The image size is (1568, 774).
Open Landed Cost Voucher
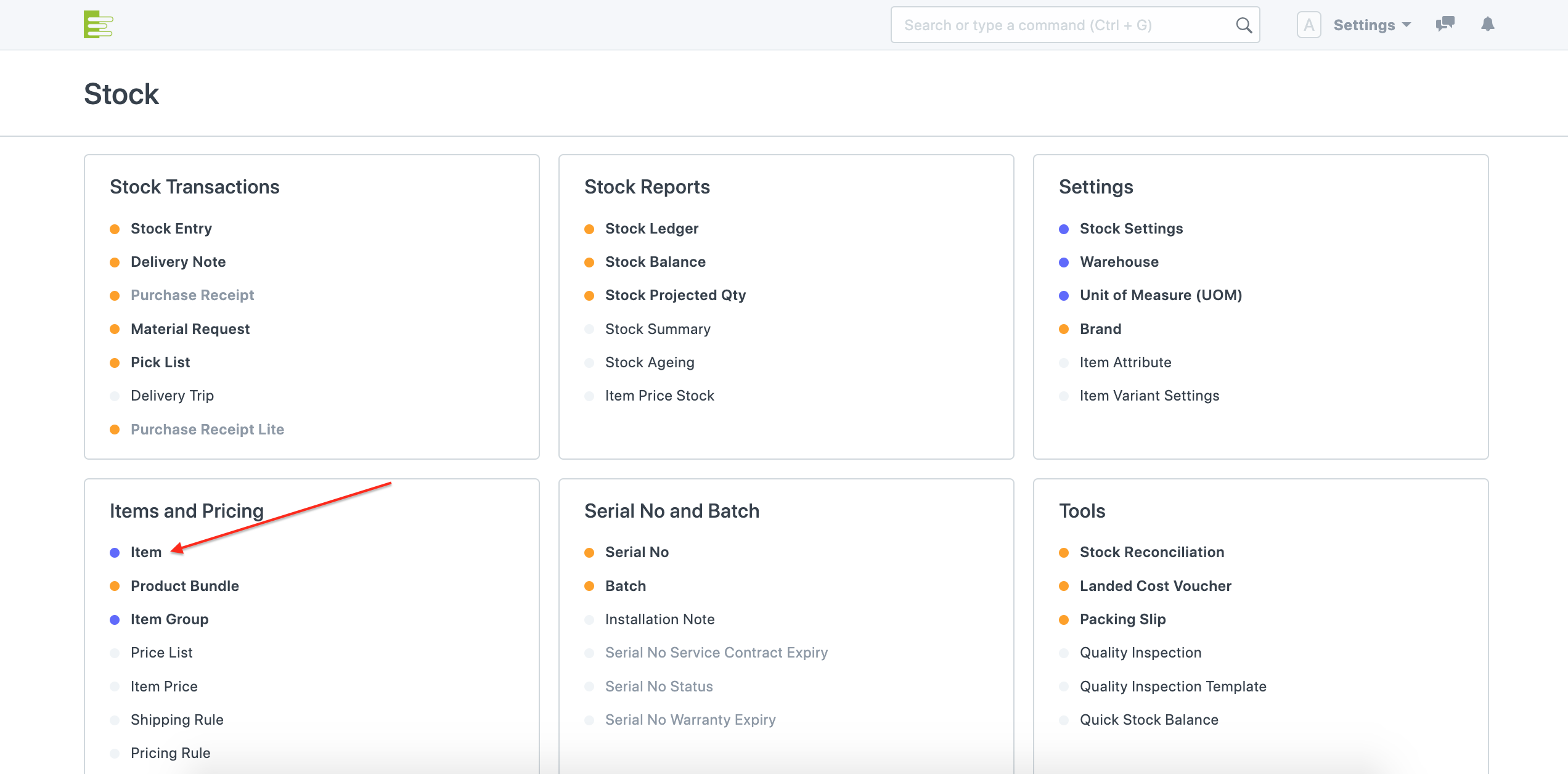(1156, 586)
